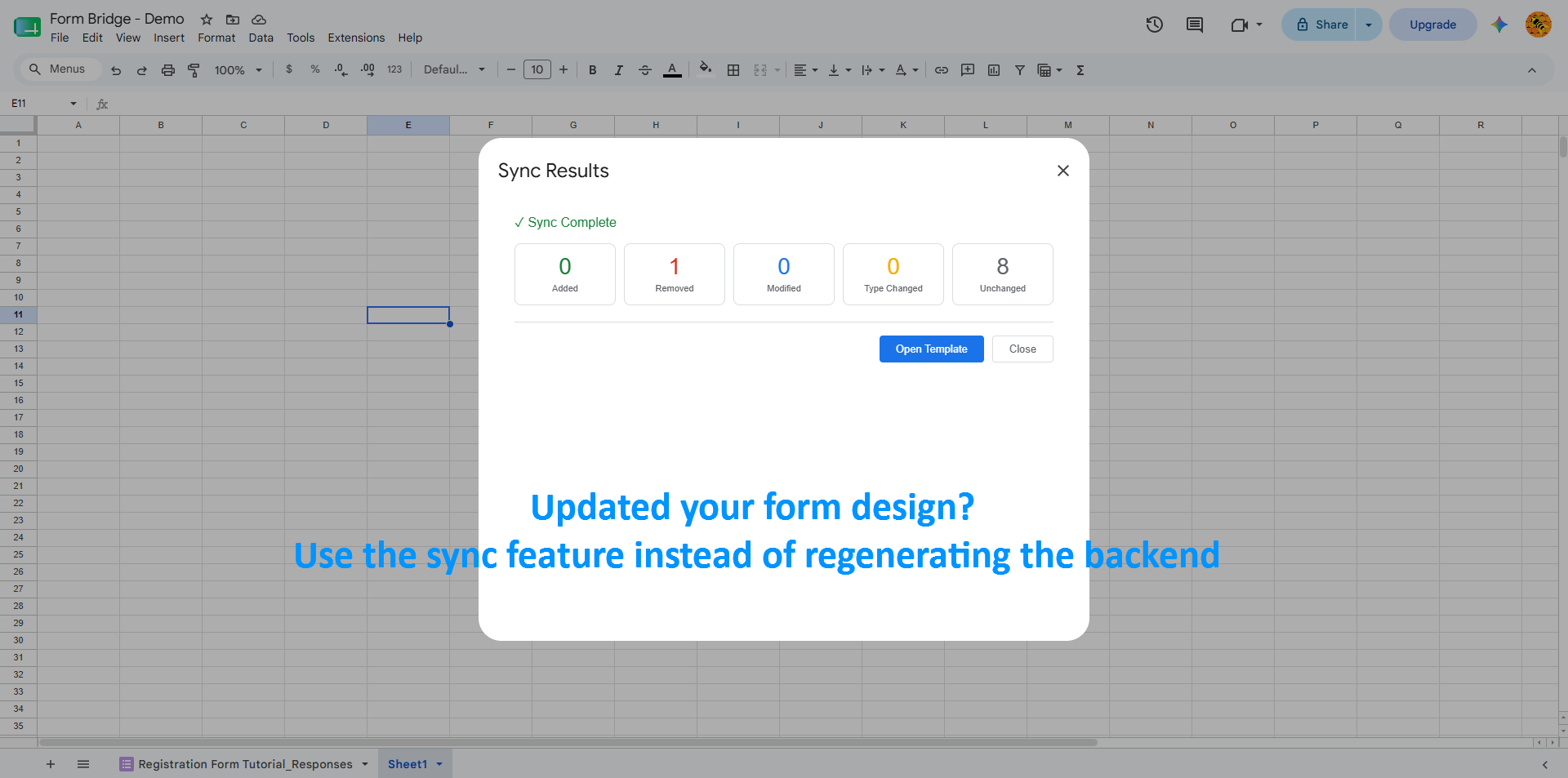Format selection as percent
This screenshot has height=778, width=1568.
(x=315, y=69)
